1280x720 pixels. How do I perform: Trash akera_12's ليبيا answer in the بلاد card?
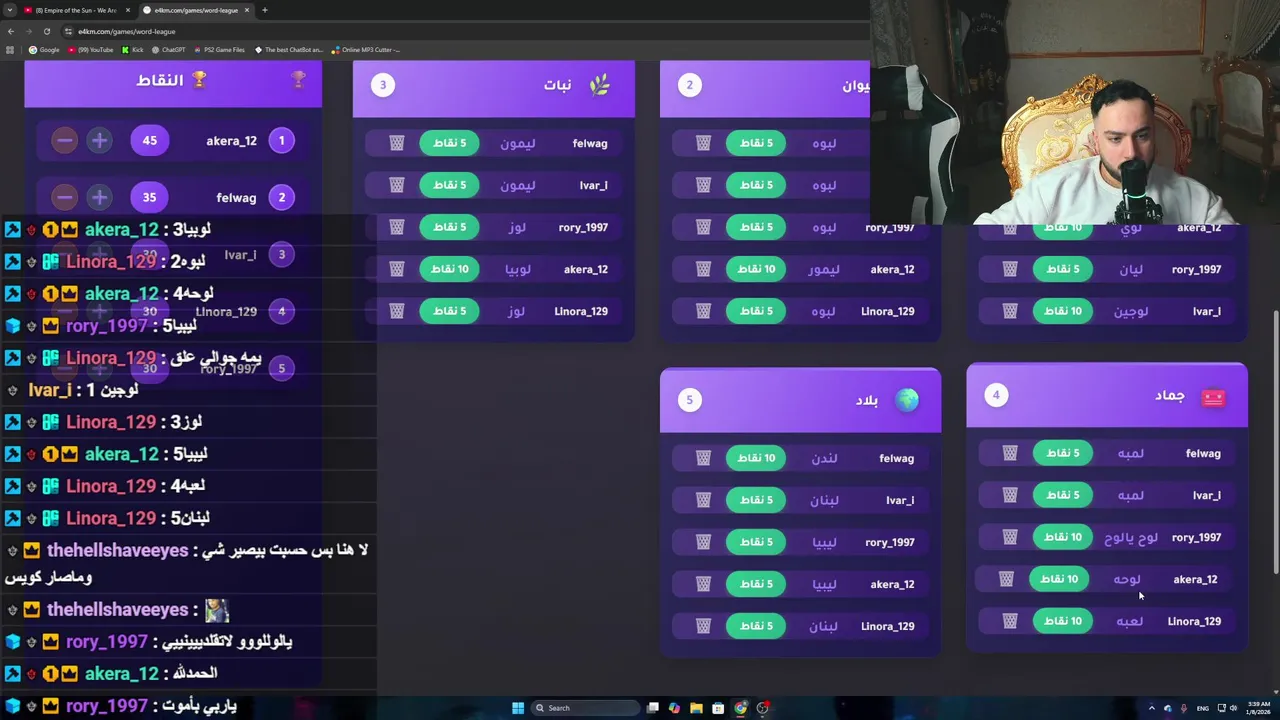tap(704, 584)
